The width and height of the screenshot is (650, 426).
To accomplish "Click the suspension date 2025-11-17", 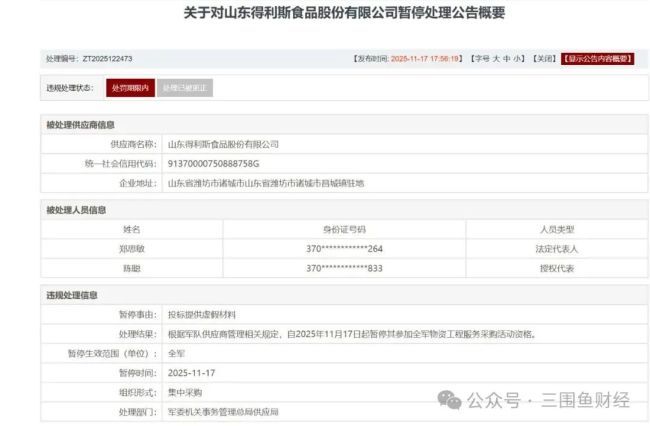I will [191, 373].
